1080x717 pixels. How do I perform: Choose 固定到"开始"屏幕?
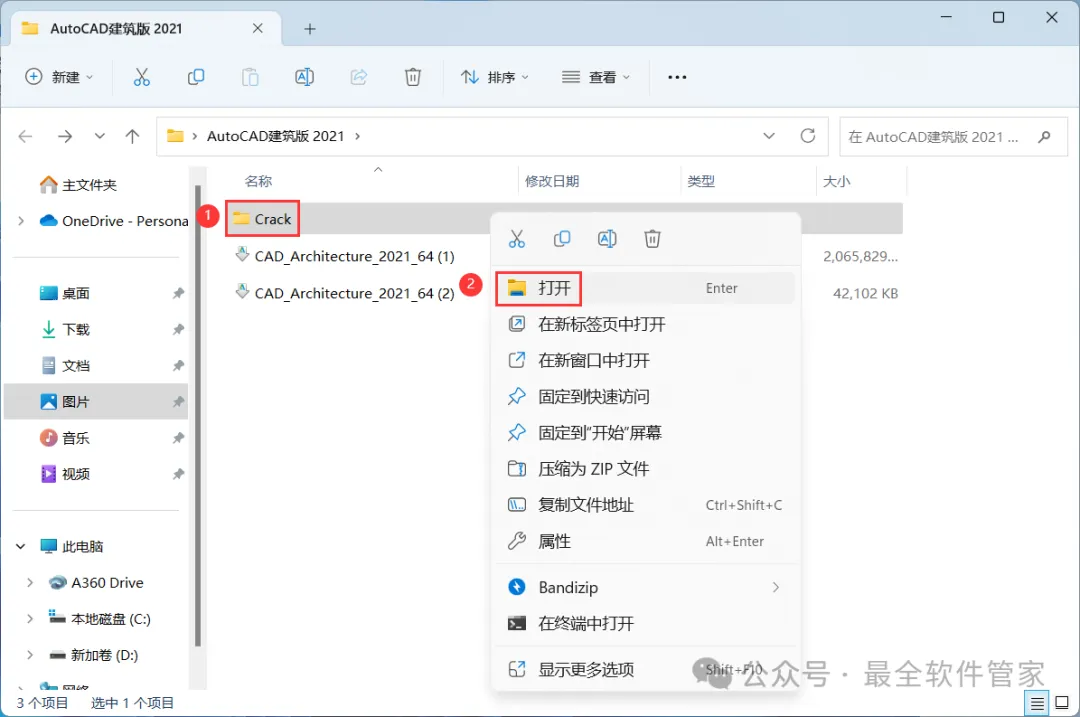645,433
